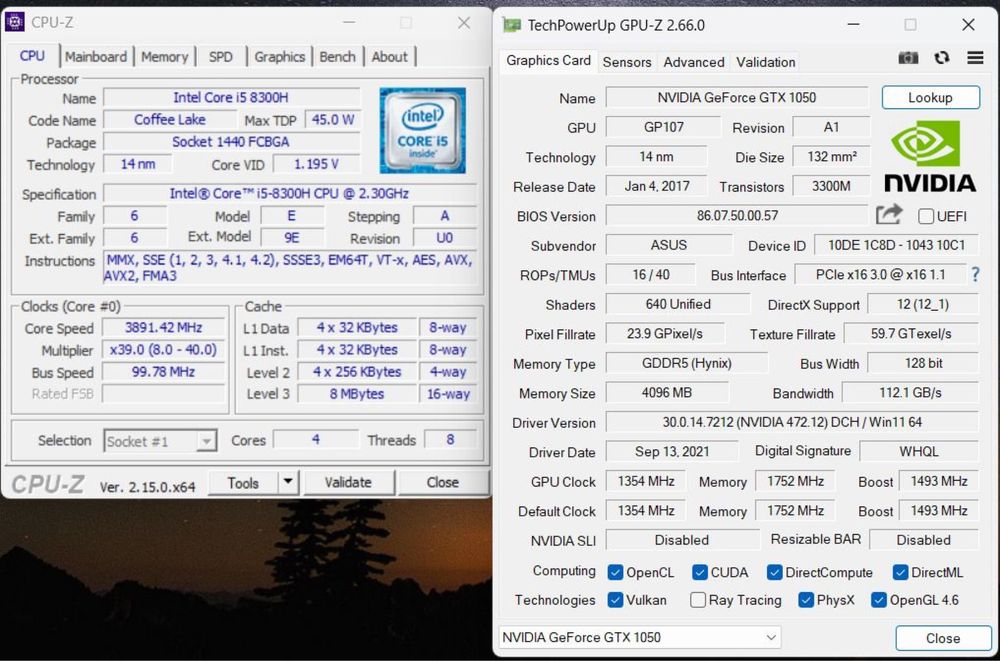This screenshot has height=661, width=1000.
Task: Click the Max TDP value 45.0 W
Action: [x=333, y=120]
